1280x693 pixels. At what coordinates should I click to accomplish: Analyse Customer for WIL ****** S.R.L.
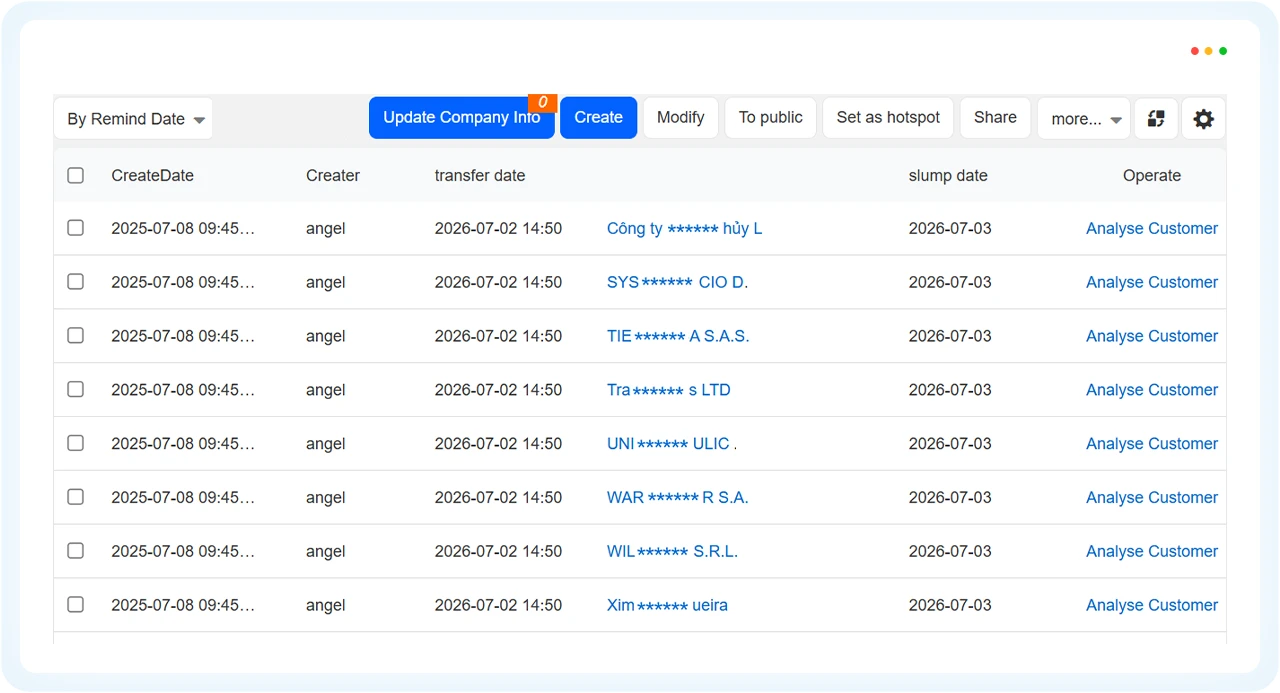(x=1152, y=551)
